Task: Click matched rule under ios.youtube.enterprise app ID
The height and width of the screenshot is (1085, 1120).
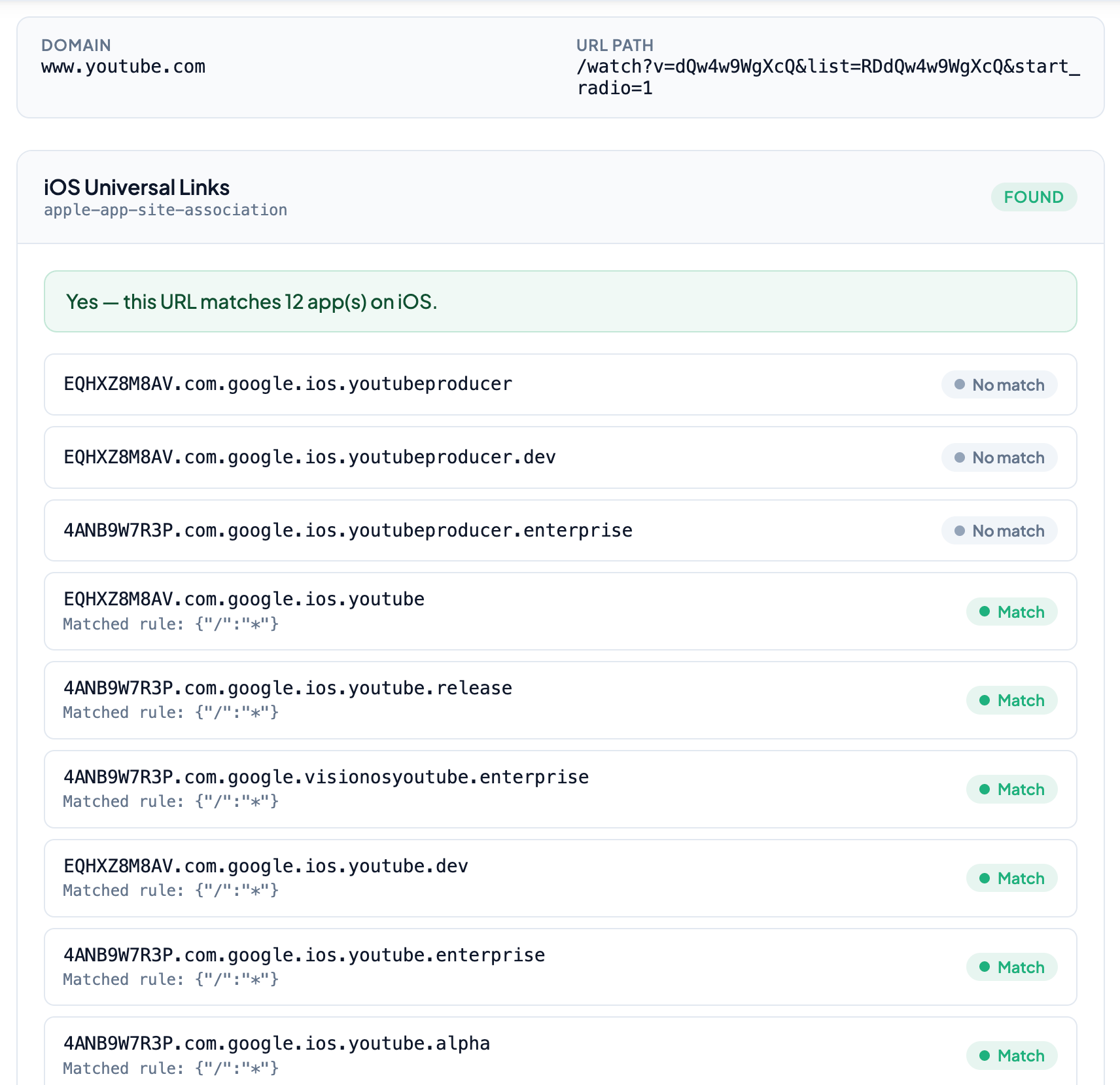Action: [x=171, y=980]
